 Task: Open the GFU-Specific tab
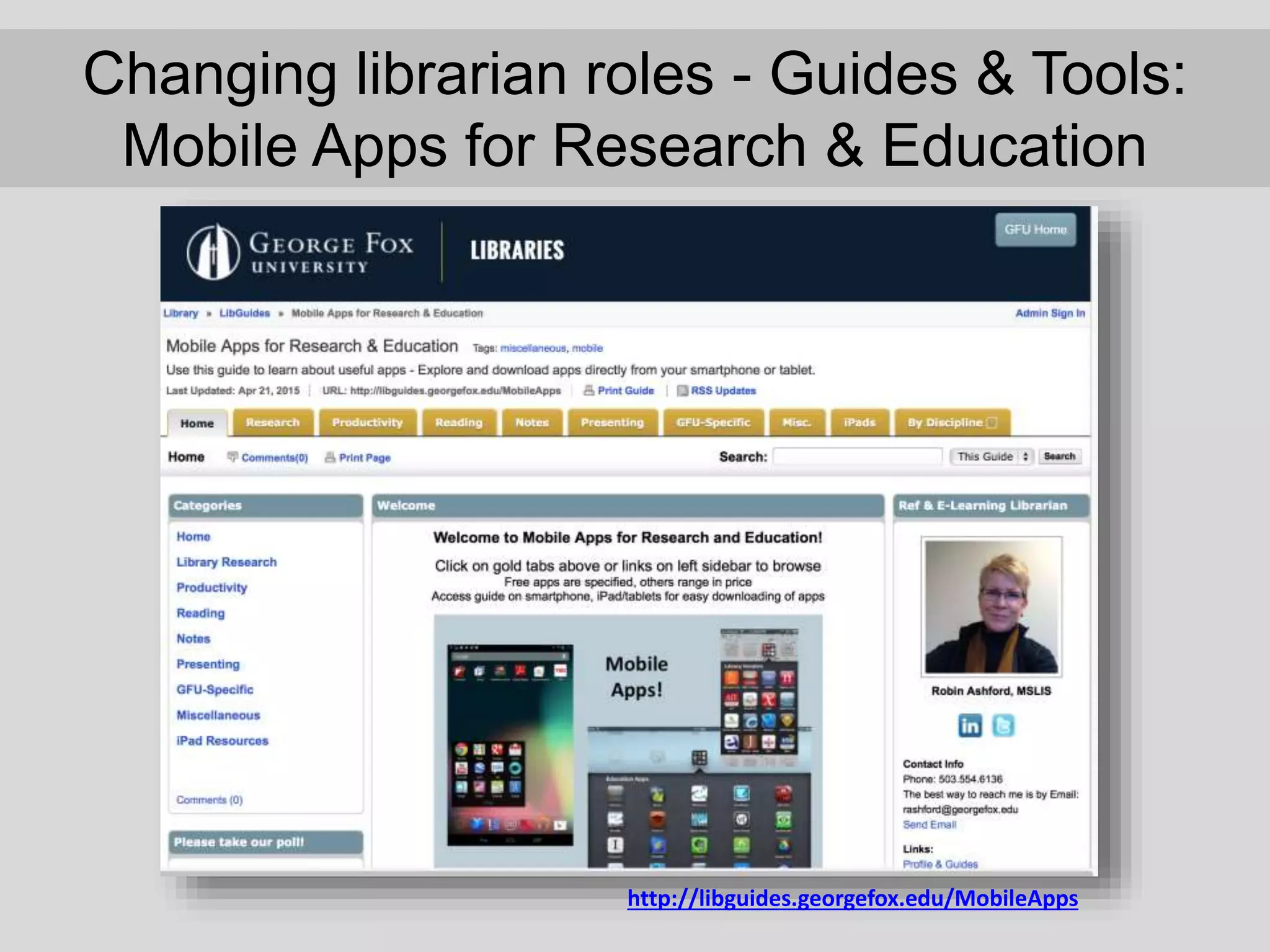(713, 423)
